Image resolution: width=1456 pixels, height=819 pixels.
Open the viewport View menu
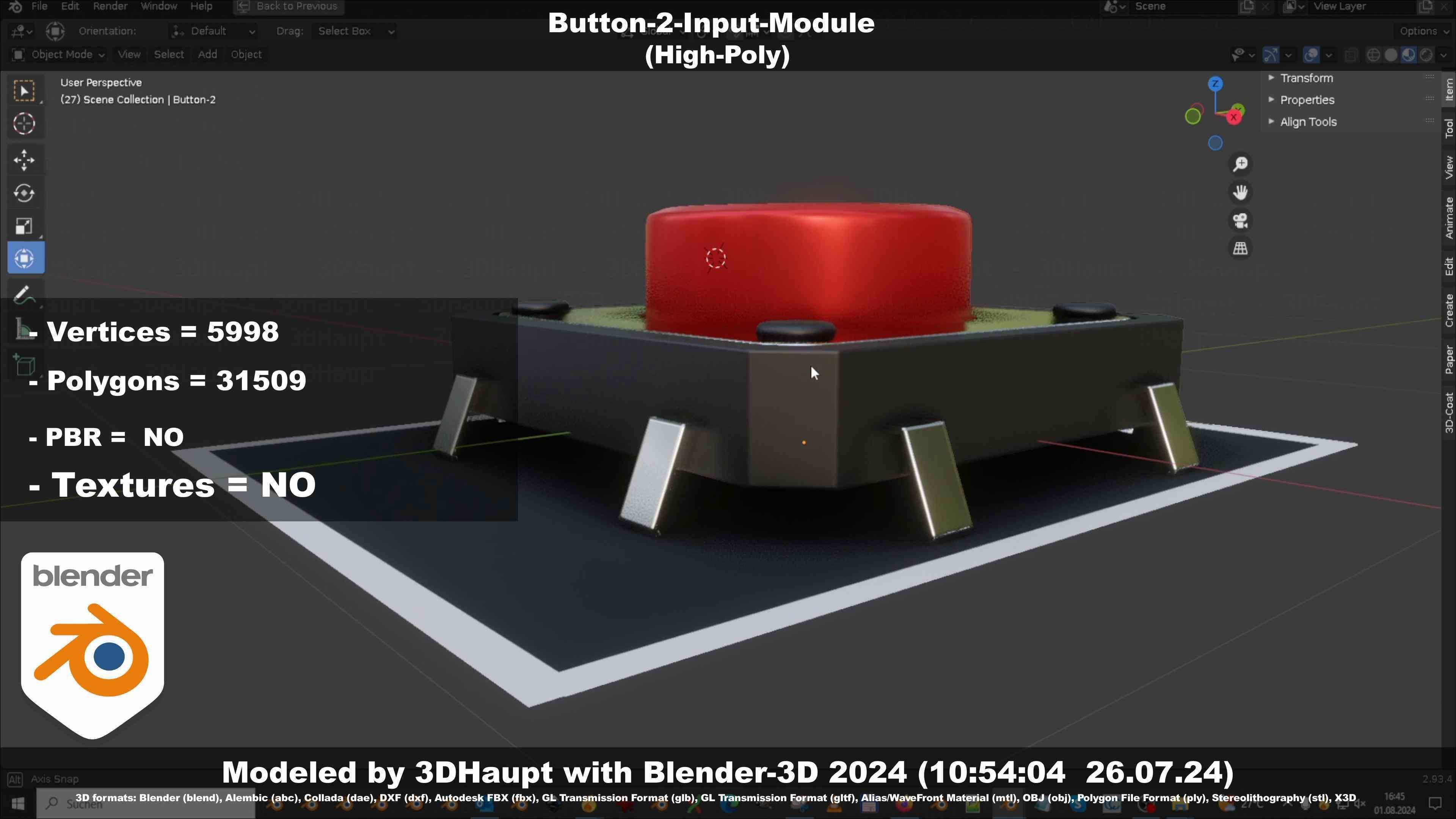[x=129, y=55]
